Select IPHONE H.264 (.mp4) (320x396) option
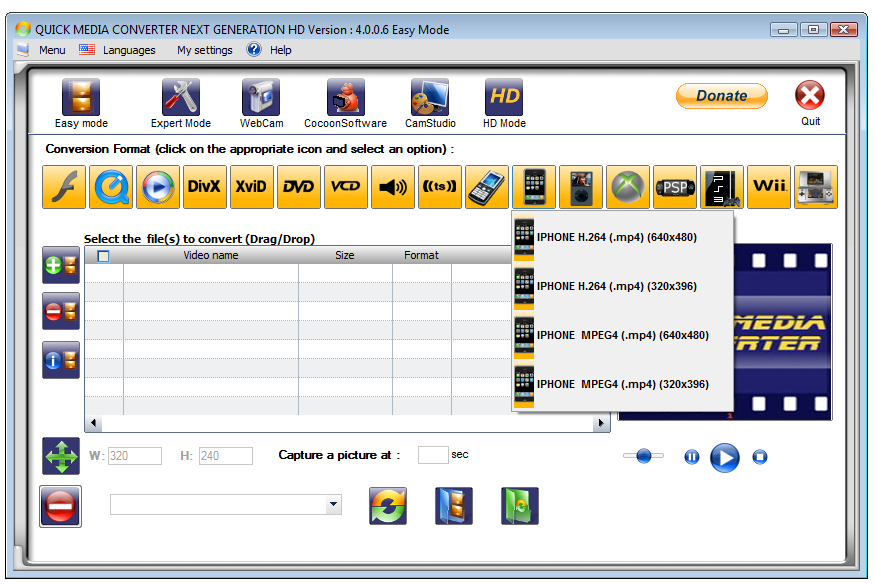The width and height of the screenshot is (875, 584). 622,286
